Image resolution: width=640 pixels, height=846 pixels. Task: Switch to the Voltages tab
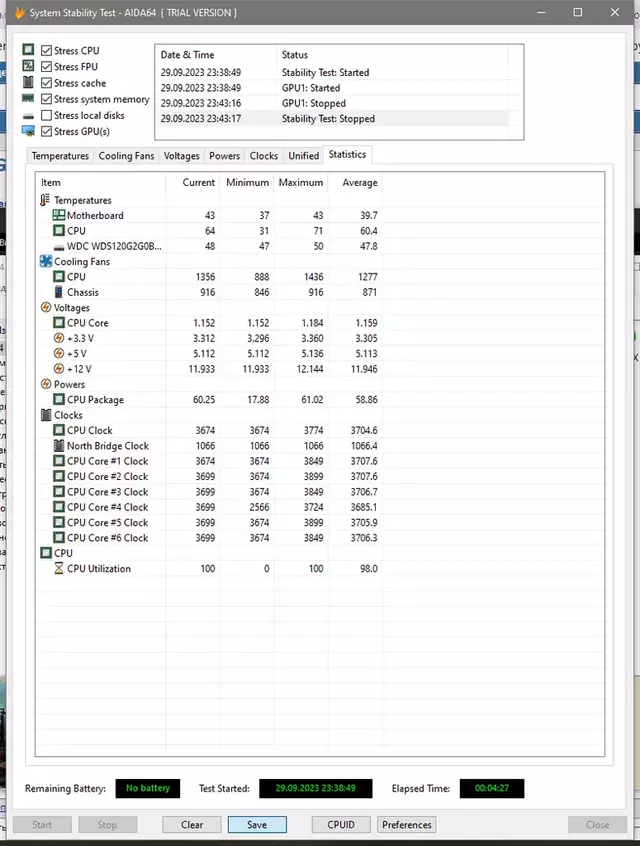[x=181, y=155]
